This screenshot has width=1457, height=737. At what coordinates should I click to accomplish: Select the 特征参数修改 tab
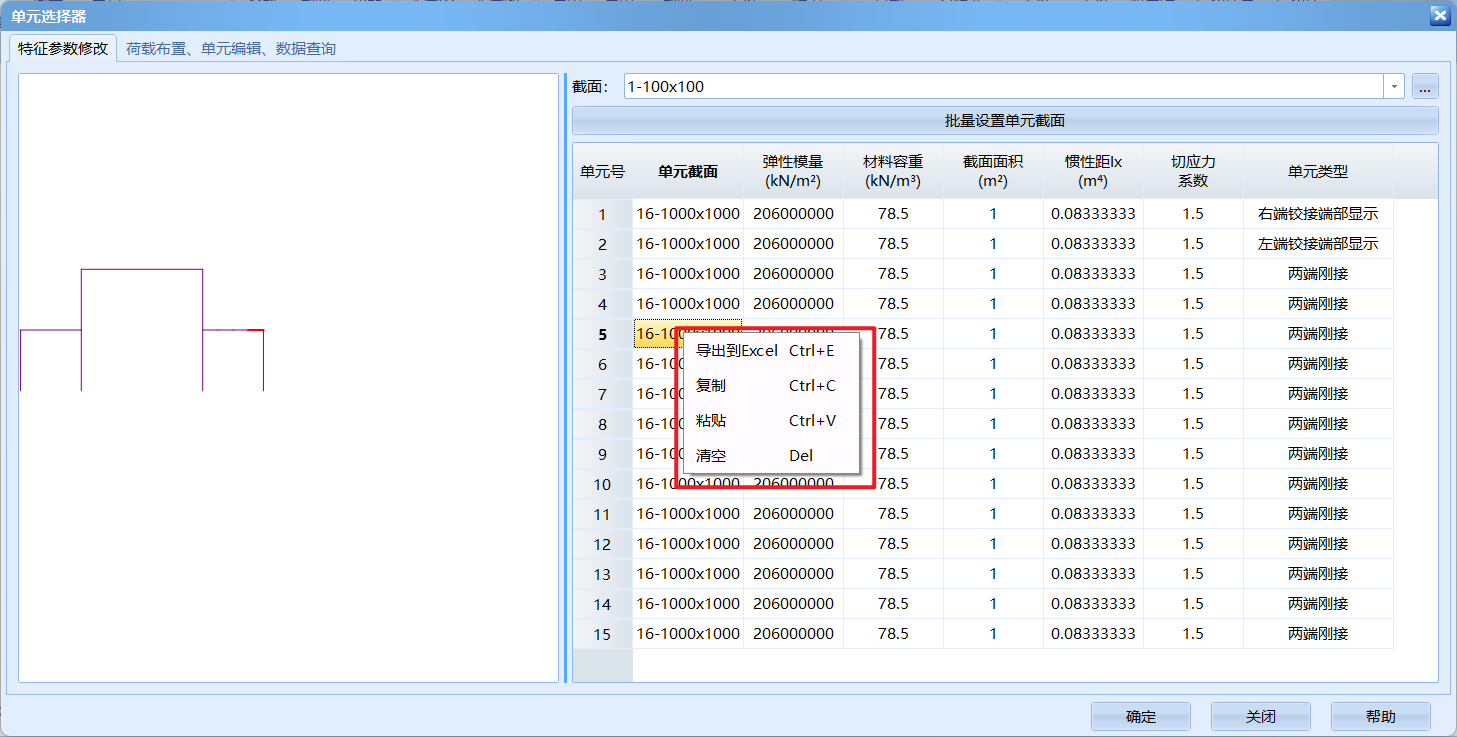pyautogui.click(x=62, y=47)
